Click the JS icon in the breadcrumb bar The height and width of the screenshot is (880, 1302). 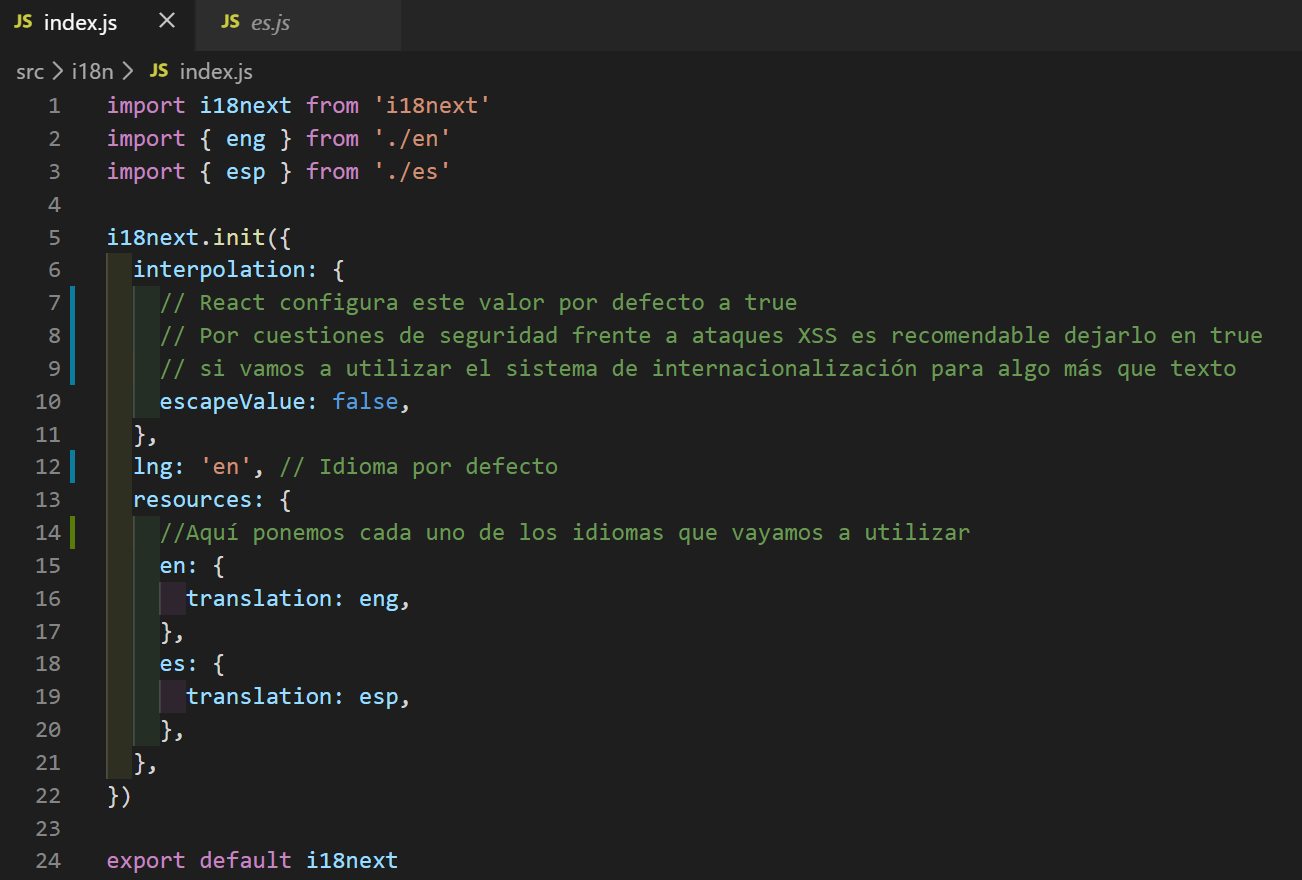pos(158,71)
